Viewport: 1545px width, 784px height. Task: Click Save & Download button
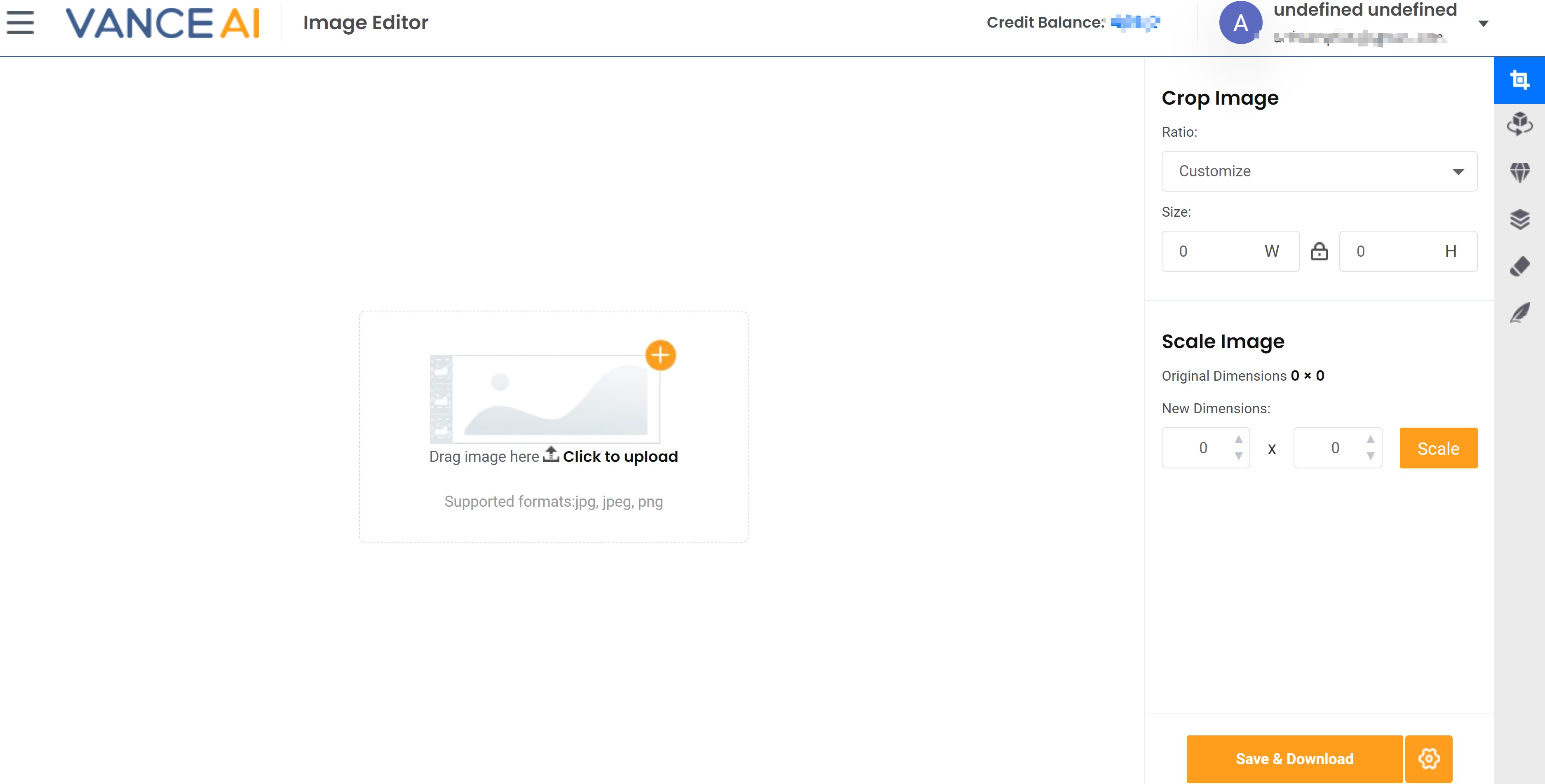click(1294, 758)
